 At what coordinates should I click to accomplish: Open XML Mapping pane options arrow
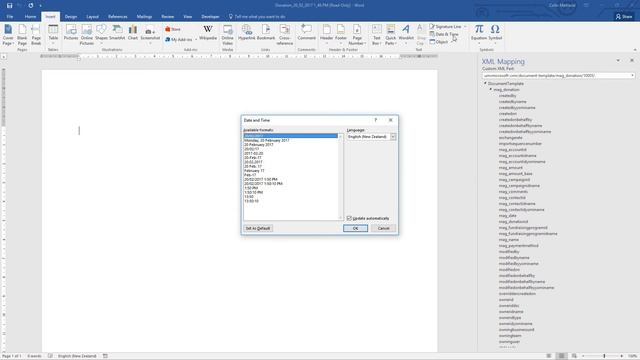[618, 60]
